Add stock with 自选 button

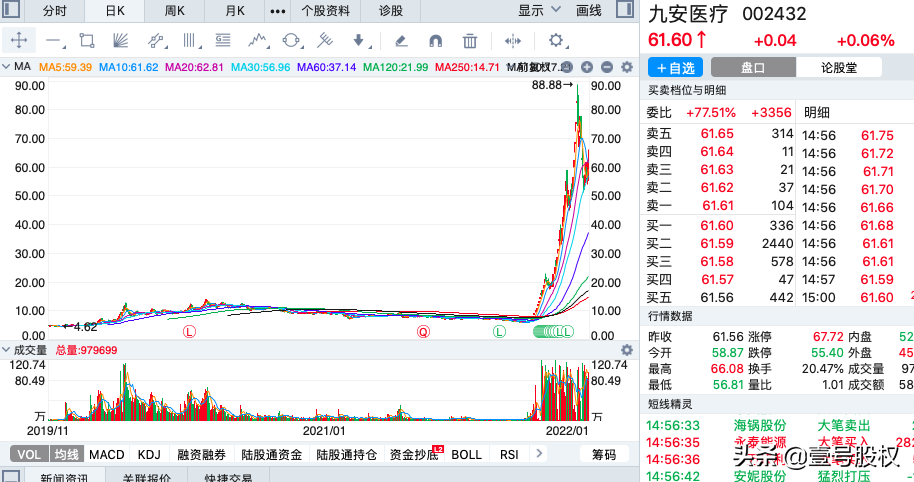coord(675,68)
